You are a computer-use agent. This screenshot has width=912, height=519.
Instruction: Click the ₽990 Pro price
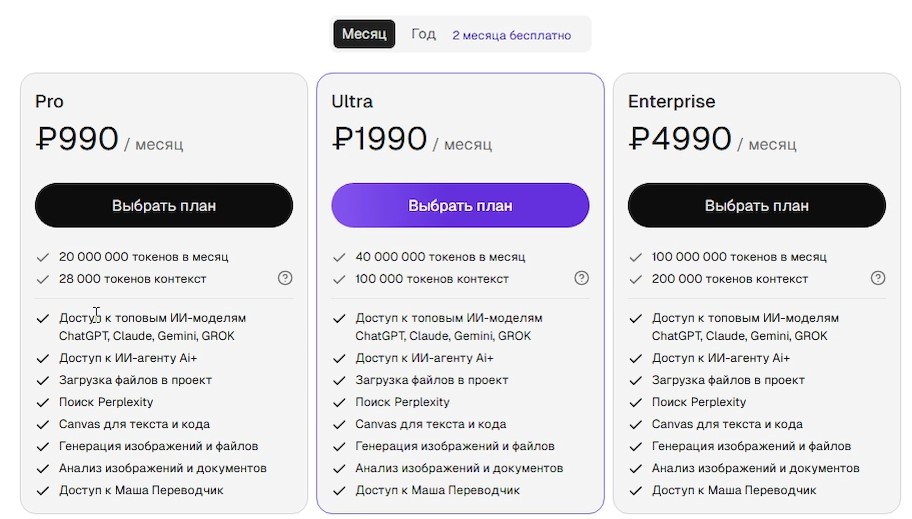tap(77, 140)
